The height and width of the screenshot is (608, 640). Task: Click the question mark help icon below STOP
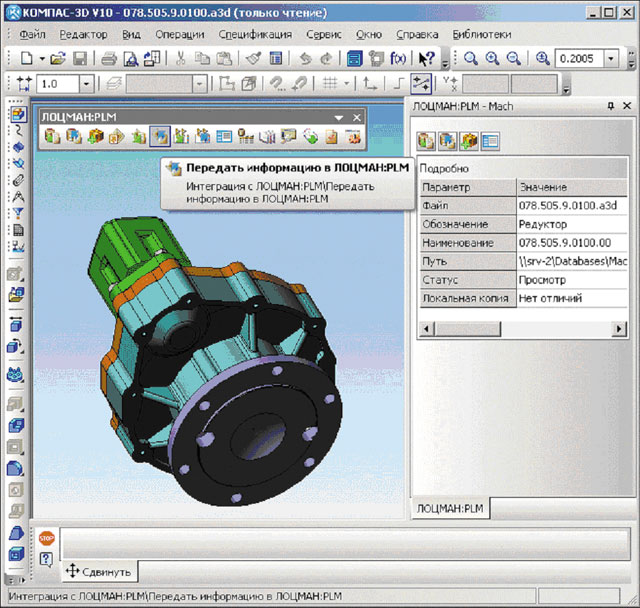[47, 559]
